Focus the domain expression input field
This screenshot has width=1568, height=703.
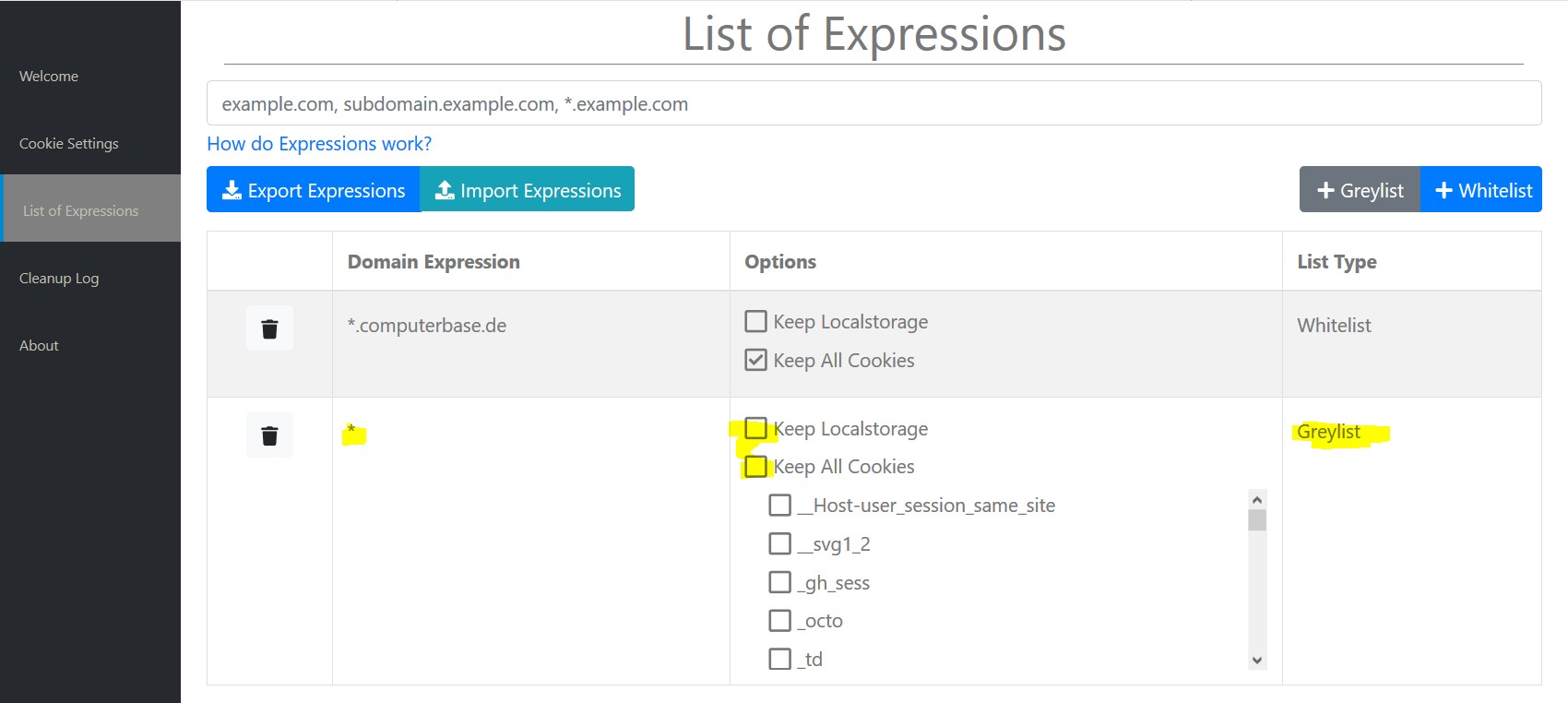click(873, 103)
